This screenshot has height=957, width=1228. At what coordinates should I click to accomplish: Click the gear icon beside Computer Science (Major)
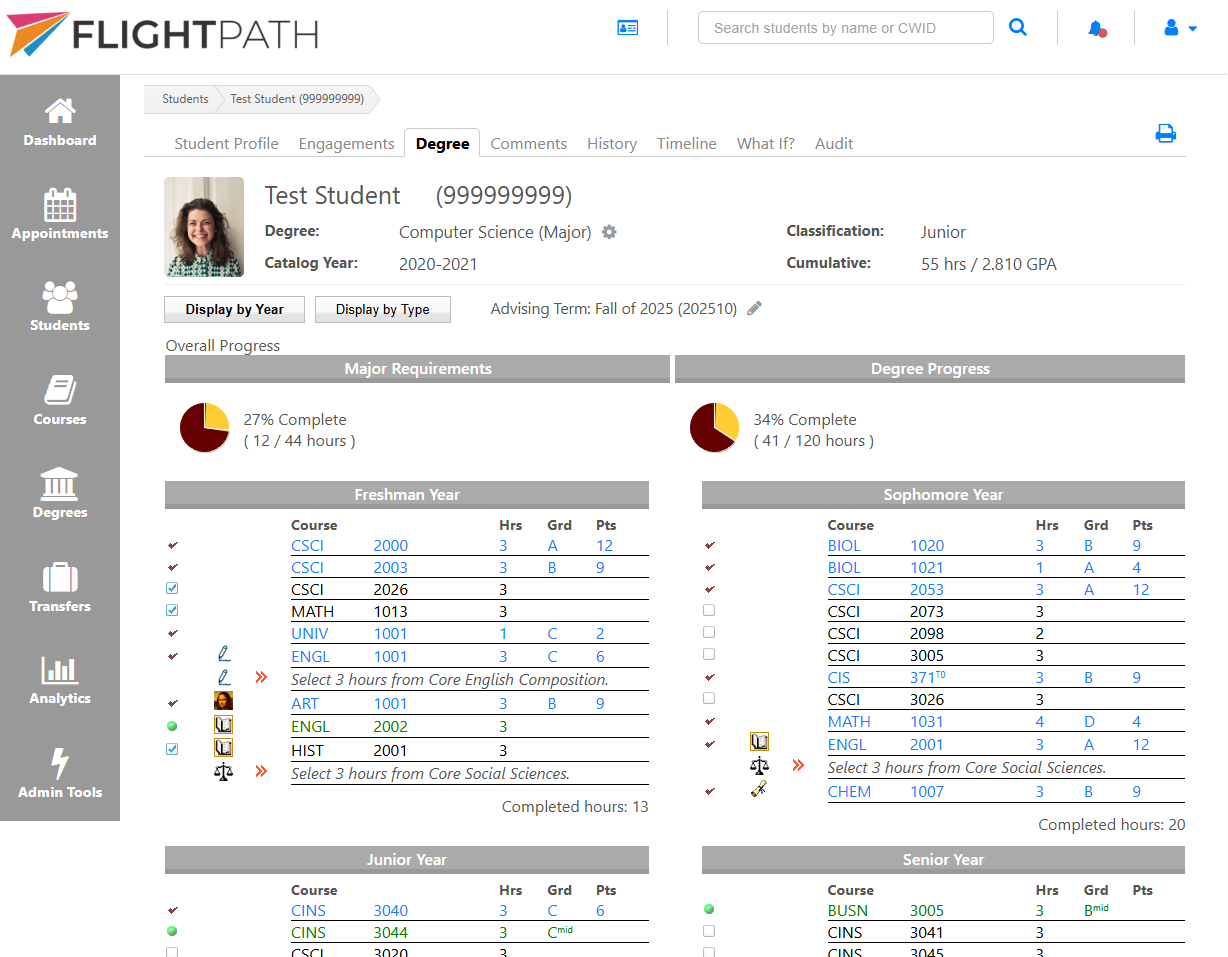click(x=609, y=232)
